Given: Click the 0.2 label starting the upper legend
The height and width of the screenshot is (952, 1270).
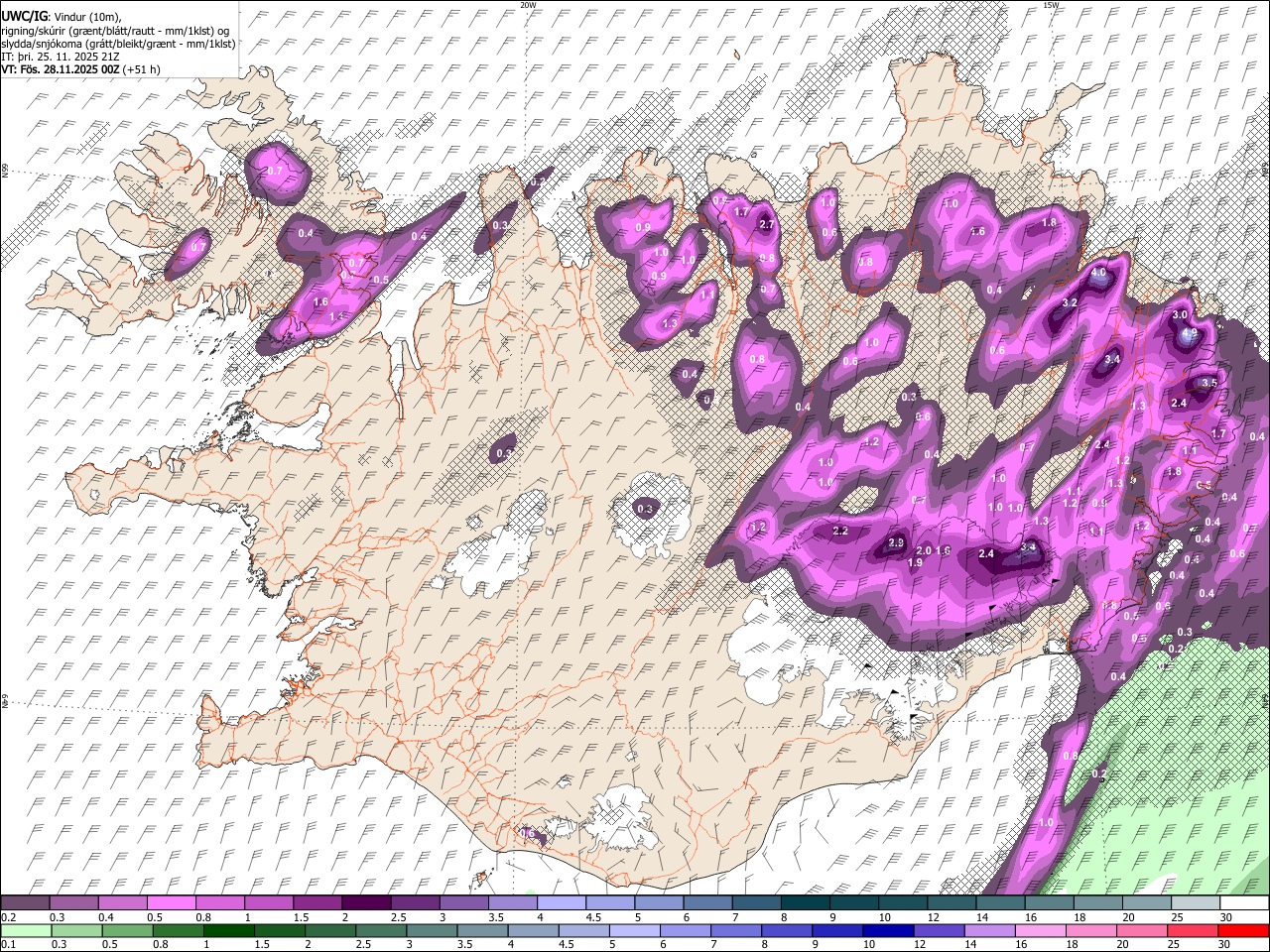Looking at the screenshot, I should [x=8, y=917].
